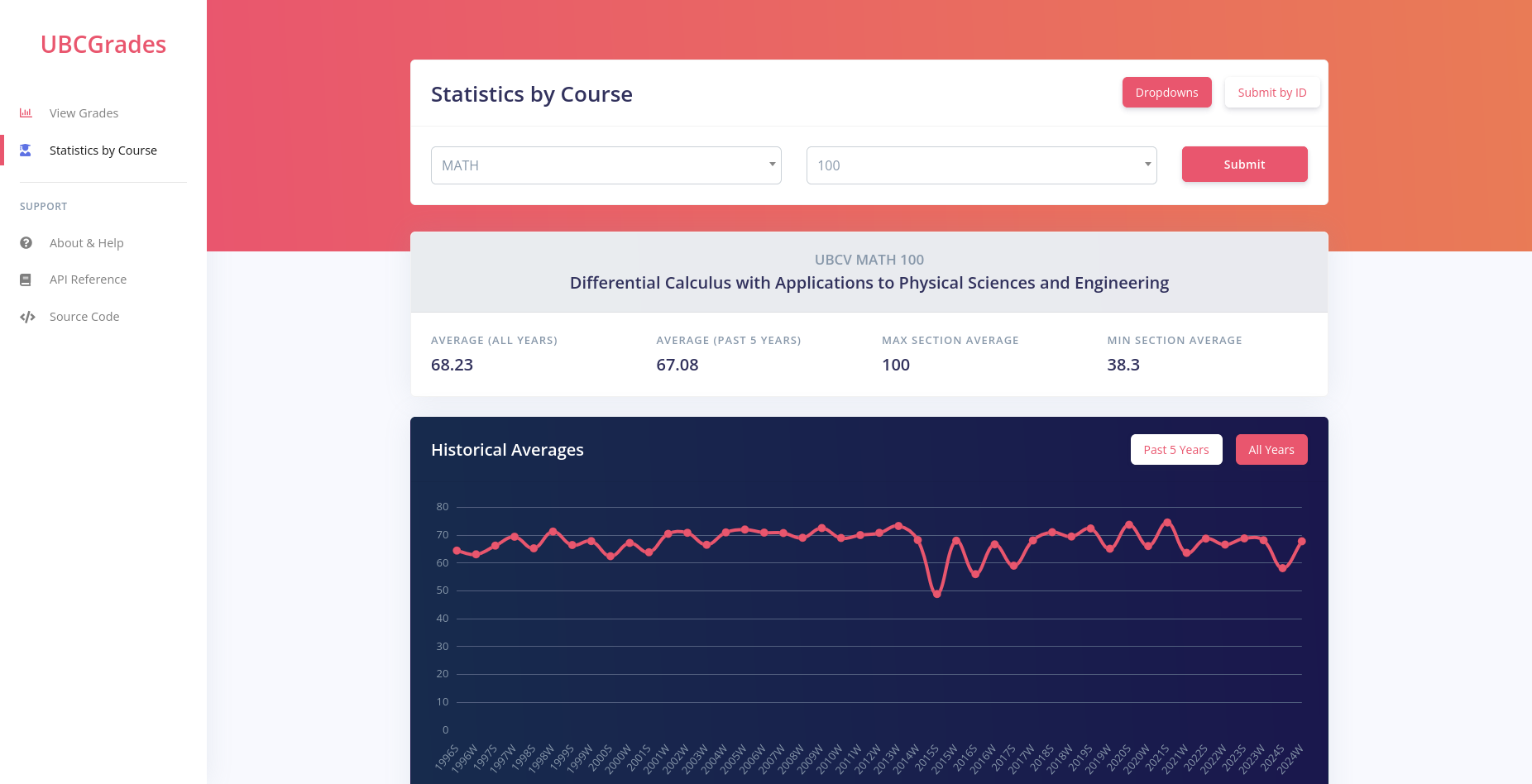Open View Grades page
The width and height of the screenshot is (1532, 784).
point(84,113)
